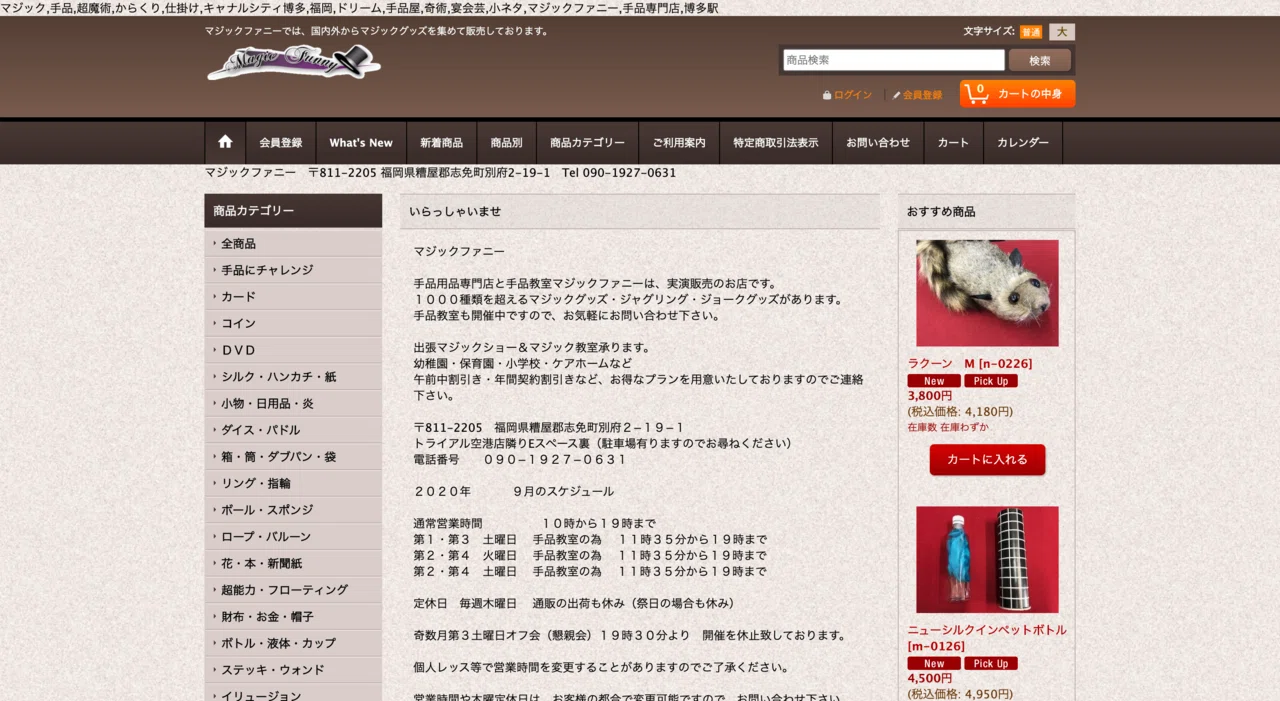Select シルク・ハンカチ・紙 category
The width and height of the screenshot is (1280, 701).
tap(293, 376)
